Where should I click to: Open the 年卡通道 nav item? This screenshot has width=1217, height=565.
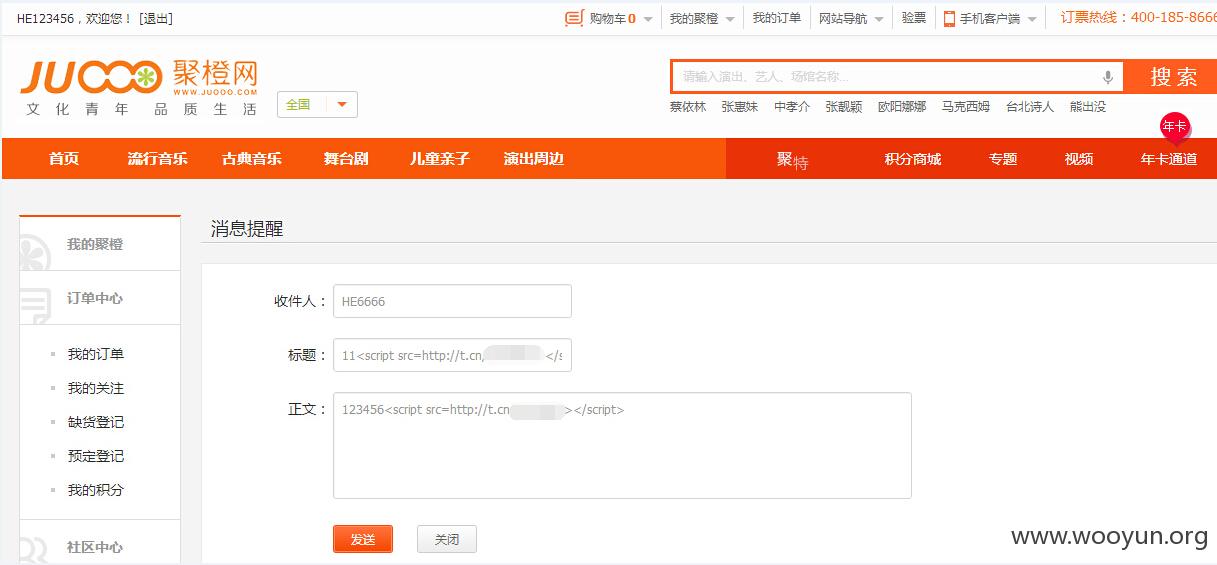(x=1169, y=159)
